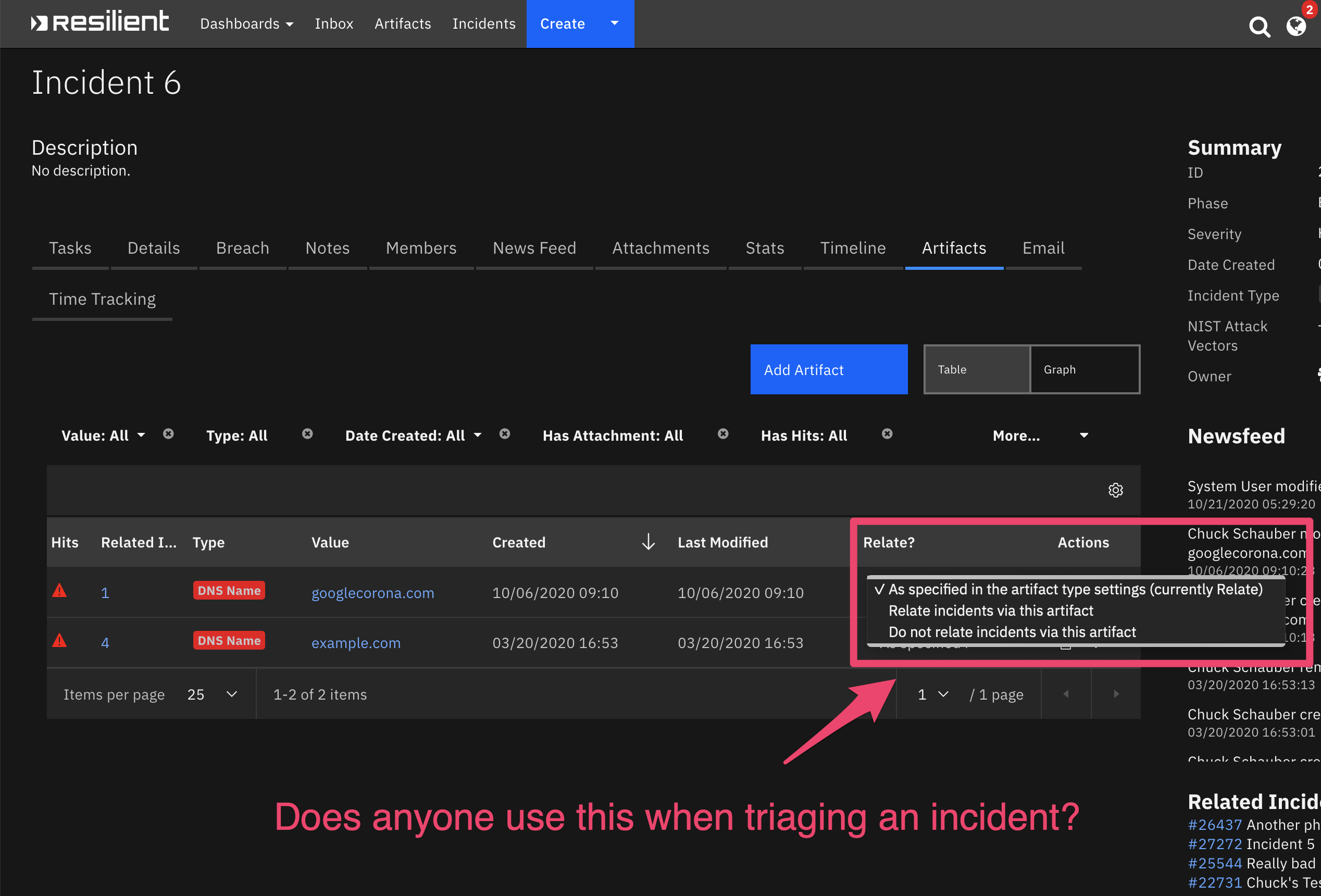This screenshot has width=1321, height=896.
Task: Expand the More... filters dropdown
Action: click(1040, 435)
